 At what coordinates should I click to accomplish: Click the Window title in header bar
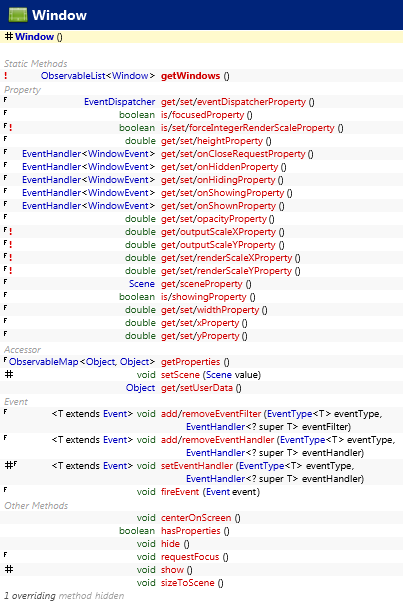coord(59,15)
